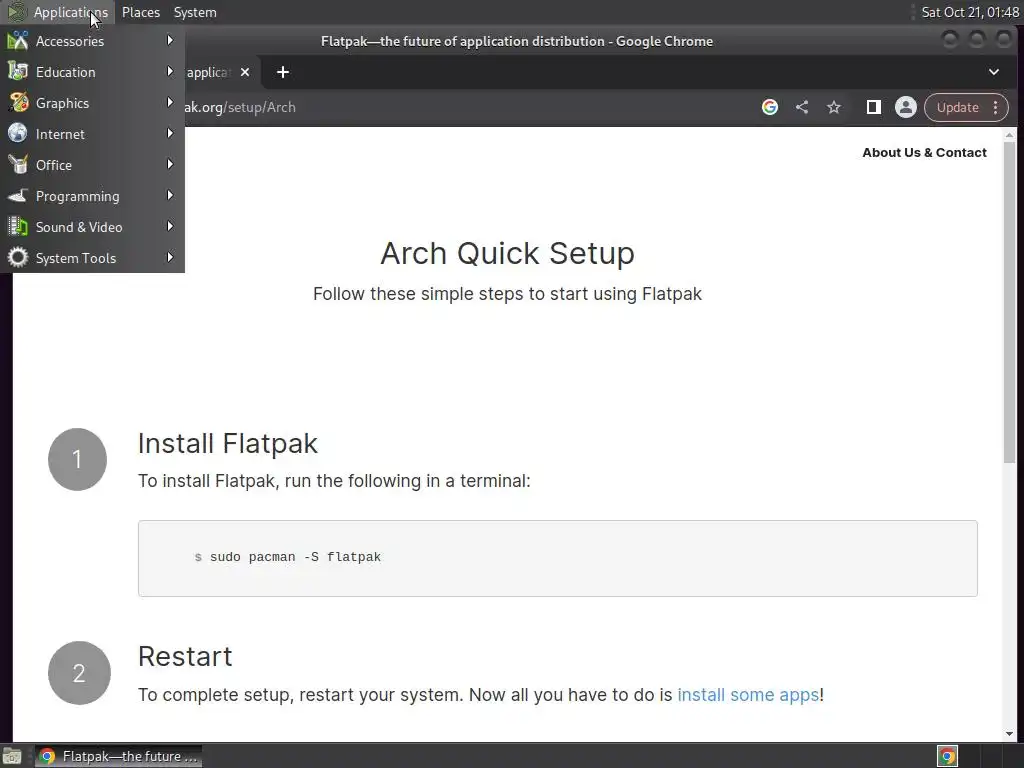Open the Education menu category
This screenshot has height=768, width=1024.
92,72
